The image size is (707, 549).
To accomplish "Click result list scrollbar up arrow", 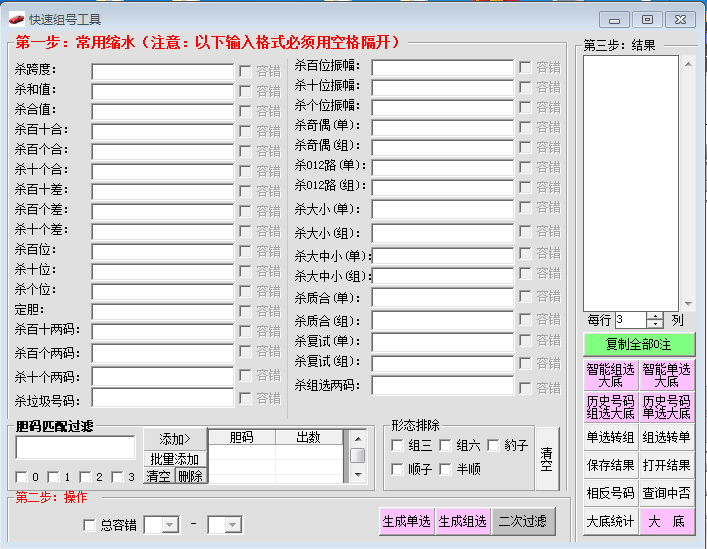I will [688, 64].
